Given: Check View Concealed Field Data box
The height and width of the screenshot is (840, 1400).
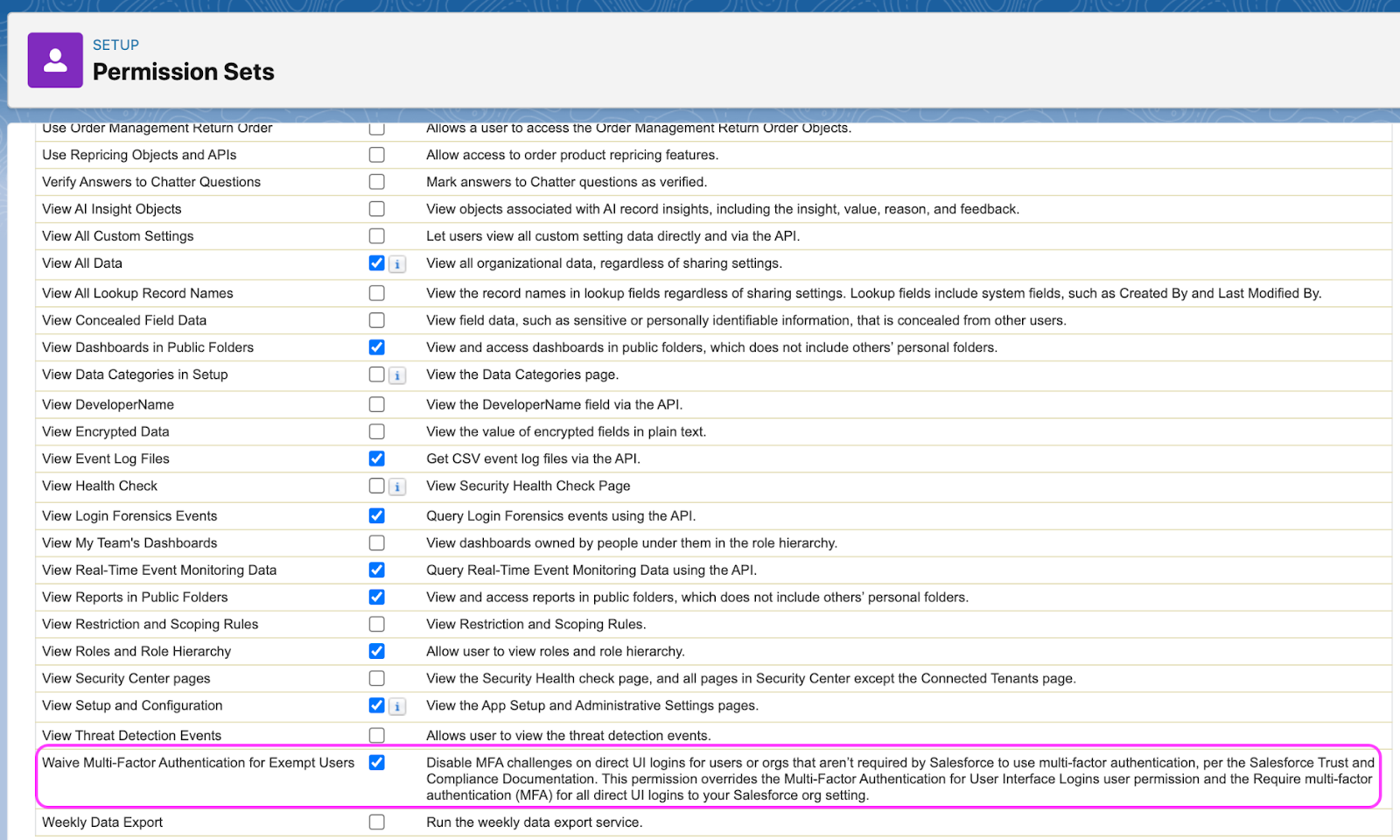Looking at the screenshot, I should coord(377,320).
